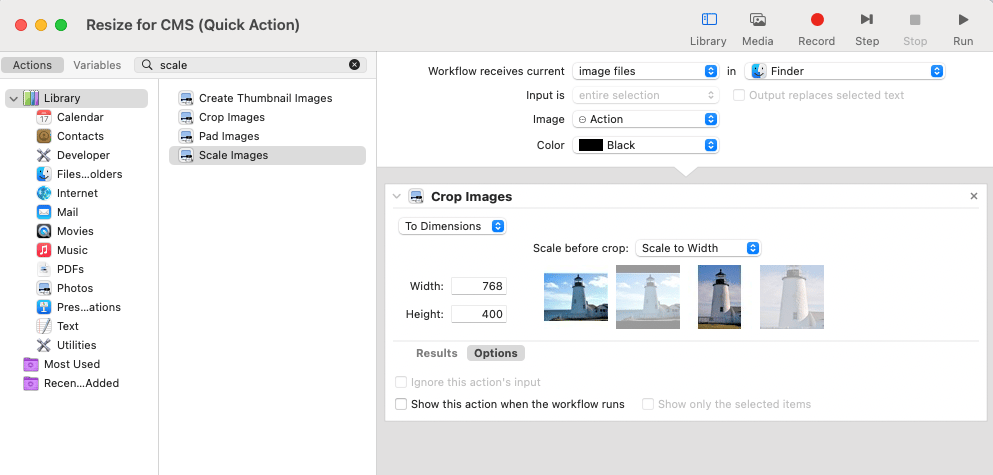Click the magnifying glass search icon
The width and height of the screenshot is (993, 475).
(147, 65)
